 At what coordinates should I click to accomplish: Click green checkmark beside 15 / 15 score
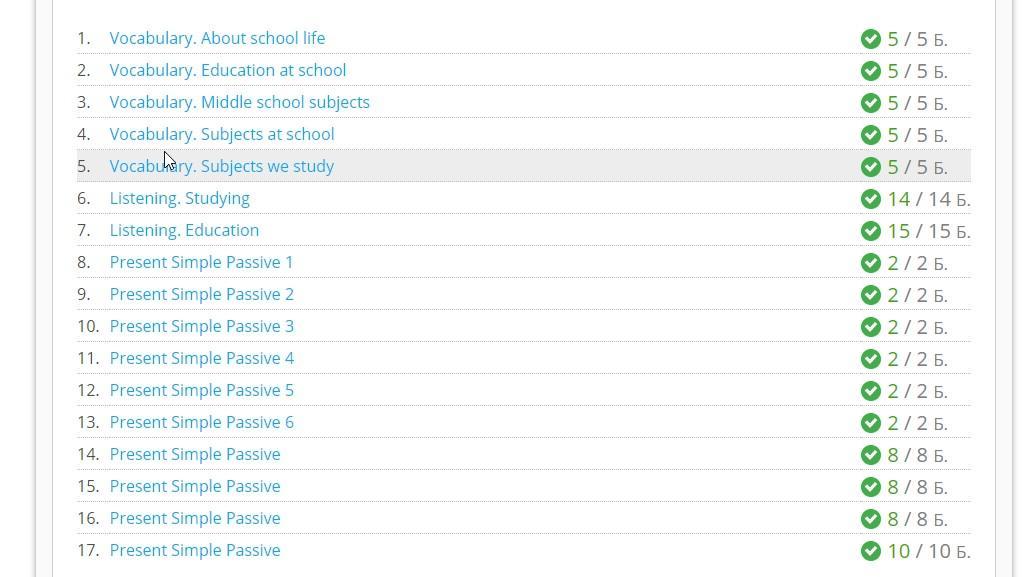click(871, 231)
